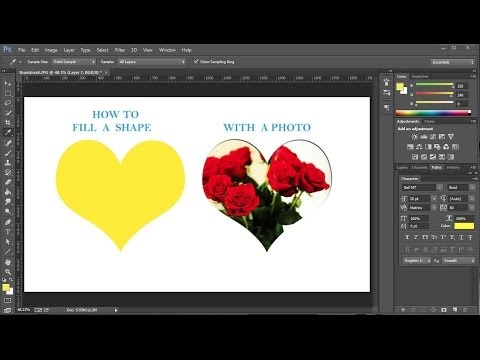Toggle Small Caps in Character panel
480x360 pixels.
click(434, 237)
